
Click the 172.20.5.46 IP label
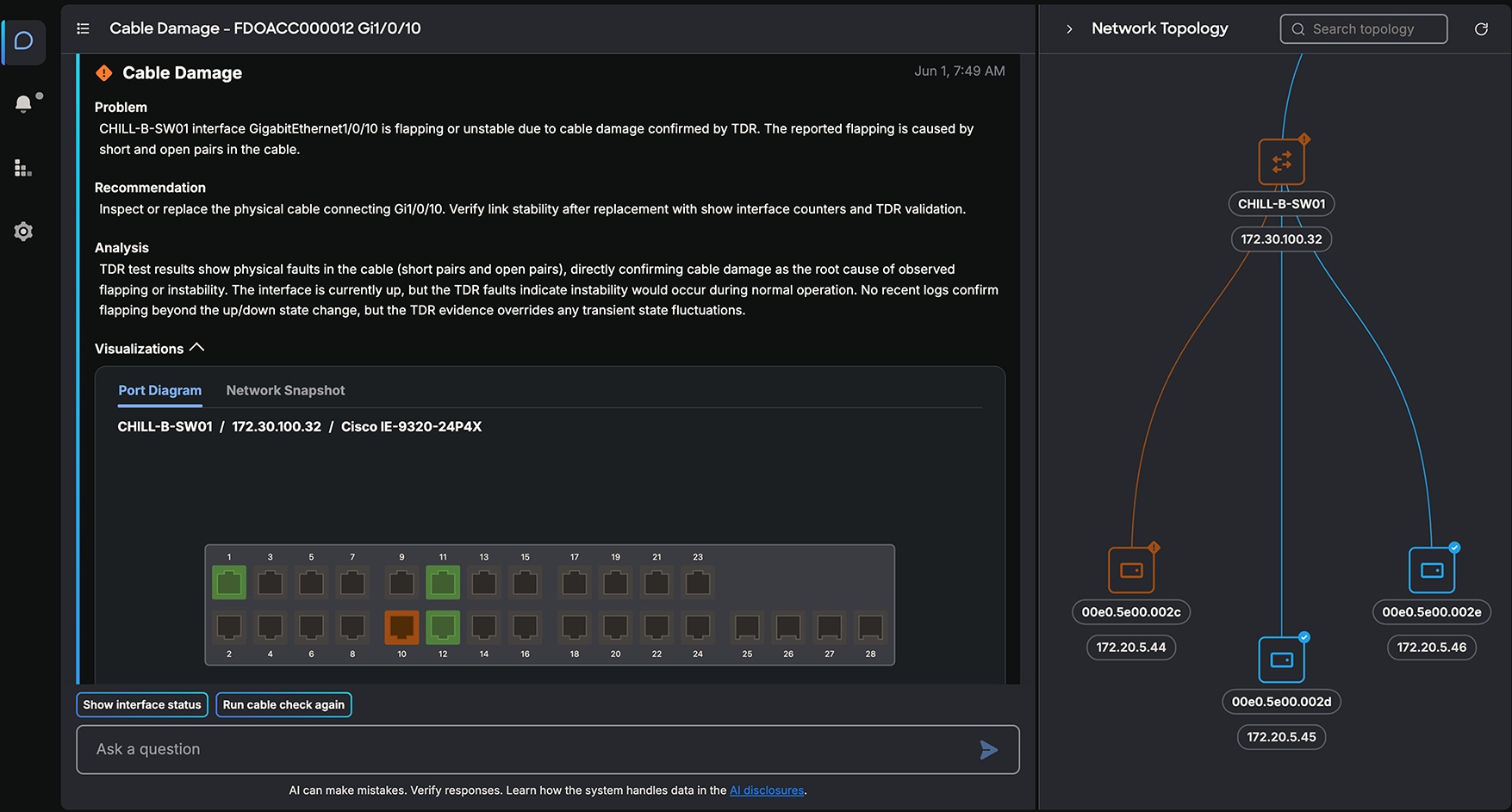pos(1432,648)
